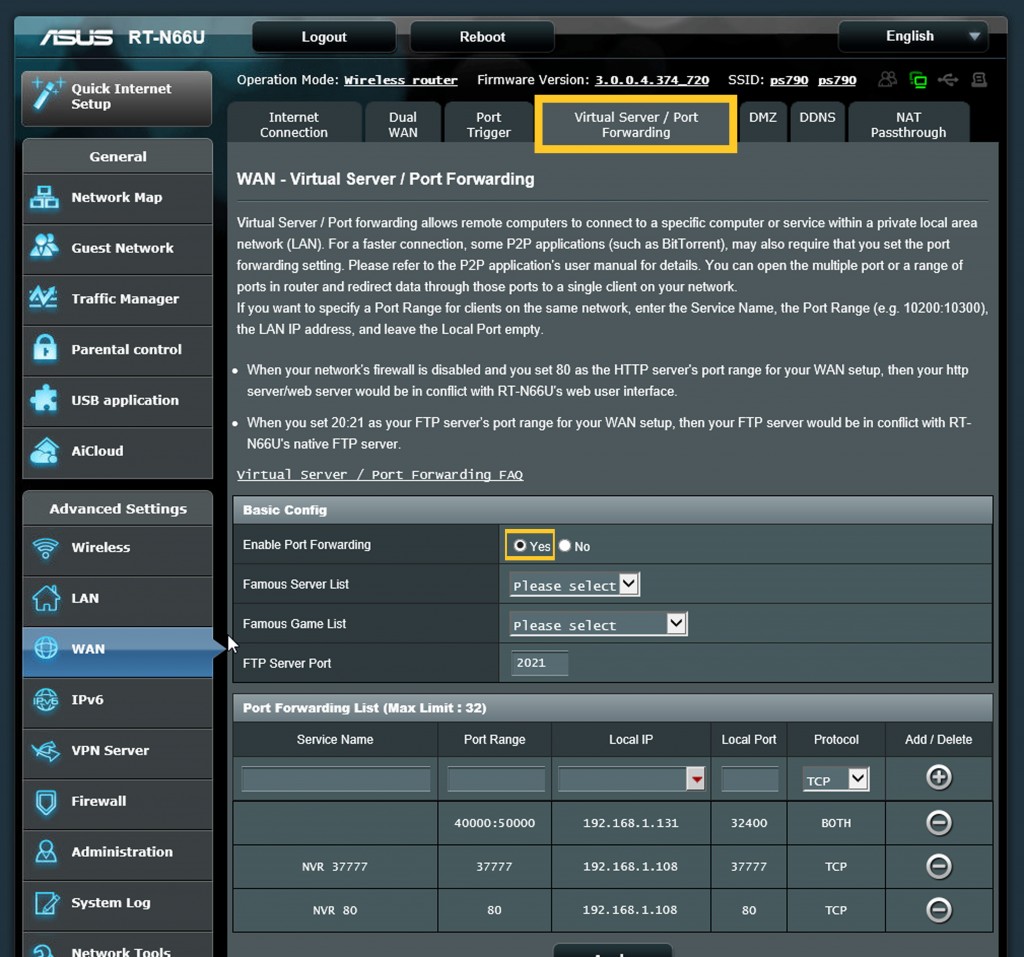1024x957 pixels.
Task: Click the Local Port input field
Action: tap(749, 779)
